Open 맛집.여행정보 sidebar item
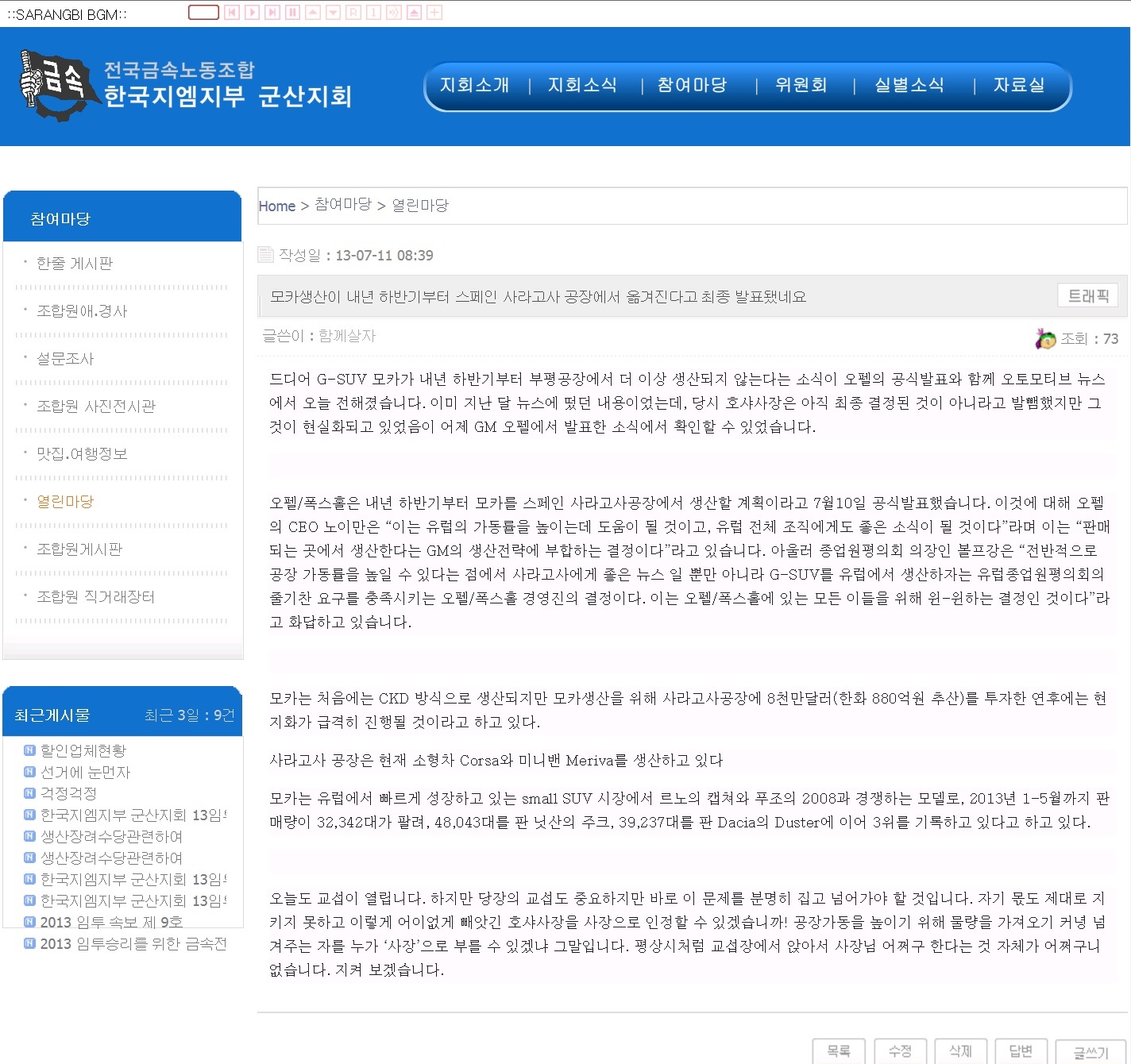This screenshot has height=1064, width=1131. [x=82, y=453]
